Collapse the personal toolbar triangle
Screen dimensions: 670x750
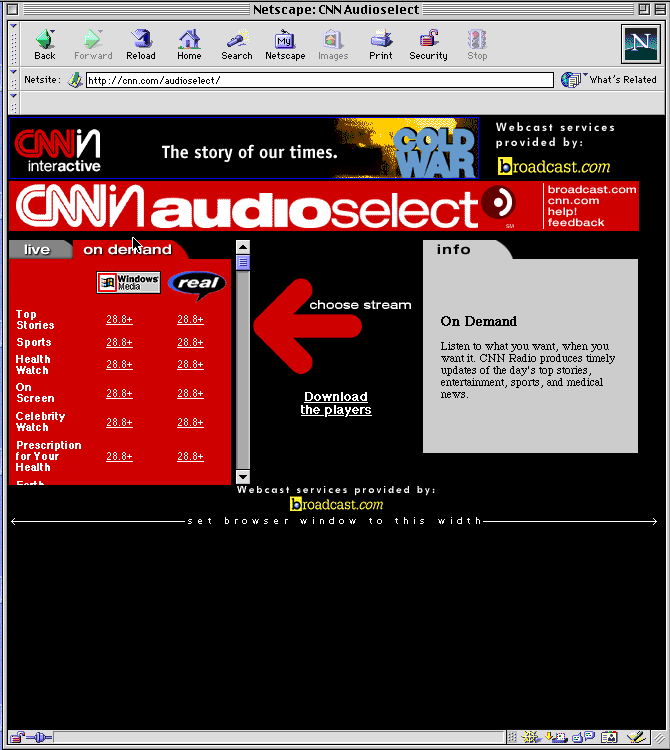[13, 96]
